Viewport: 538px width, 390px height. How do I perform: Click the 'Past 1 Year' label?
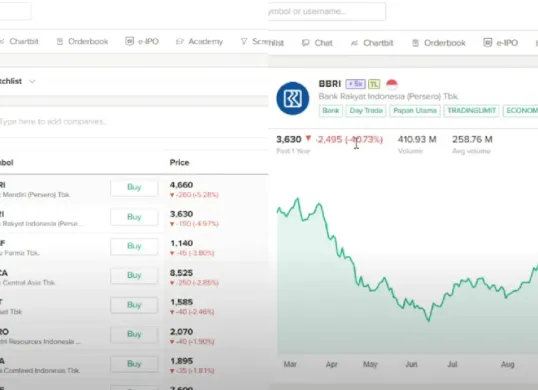pos(293,151)
